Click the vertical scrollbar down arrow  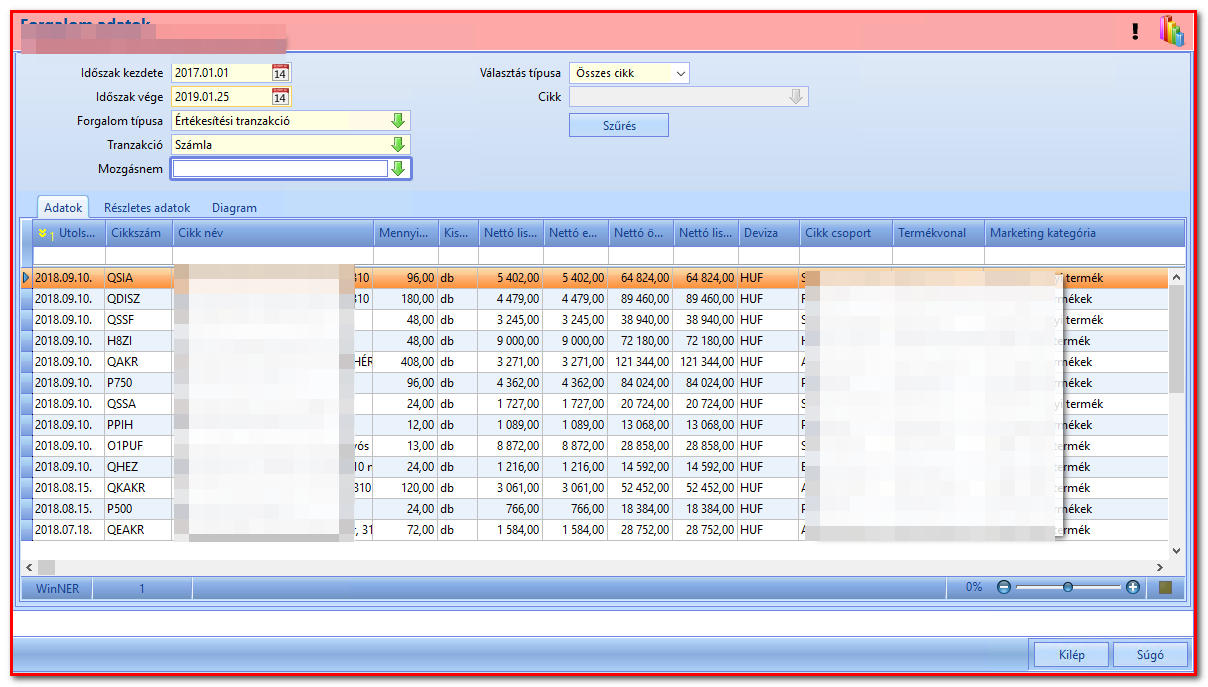tap(1176, 551)
